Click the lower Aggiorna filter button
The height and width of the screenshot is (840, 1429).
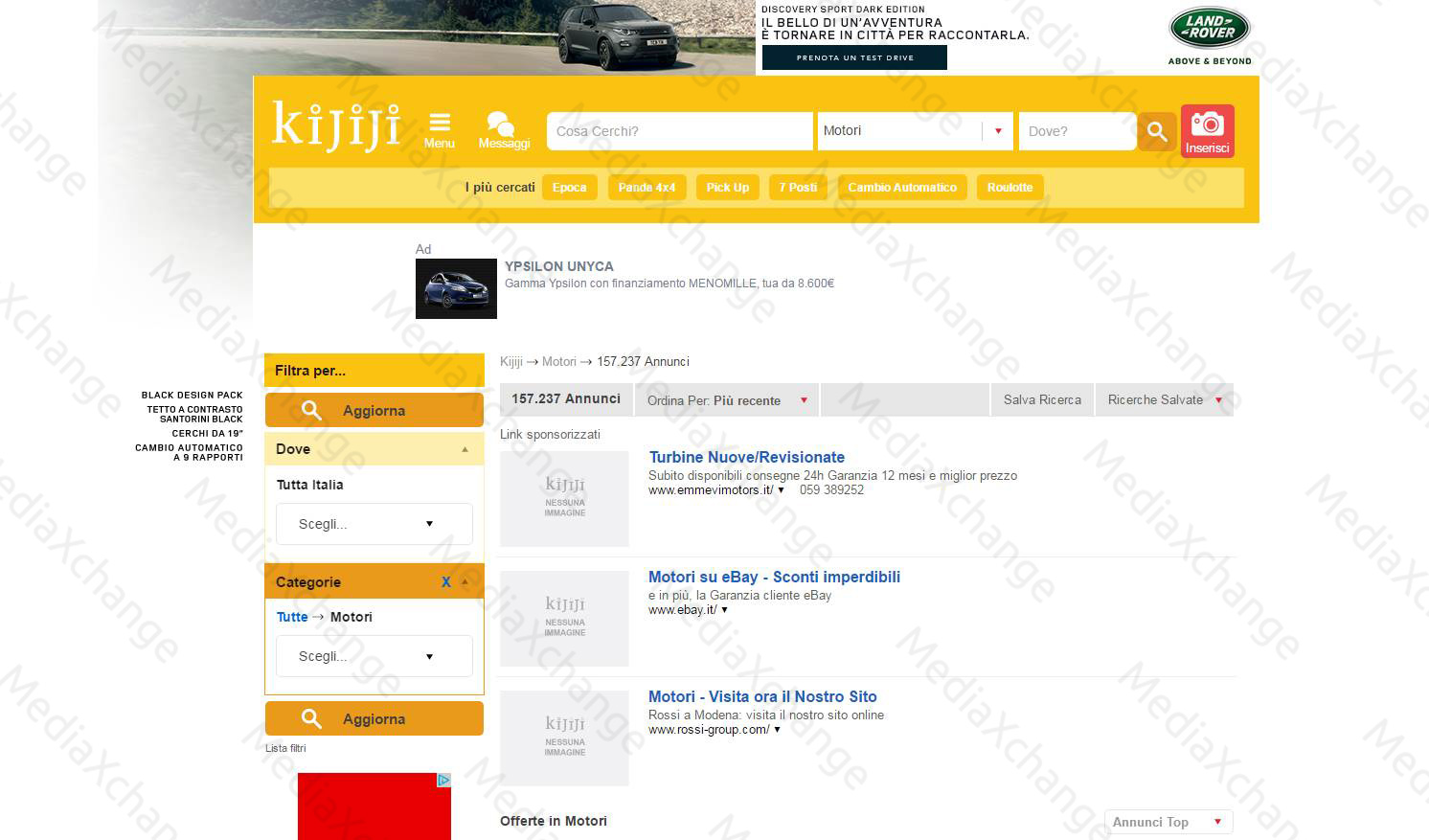(374, 718)
